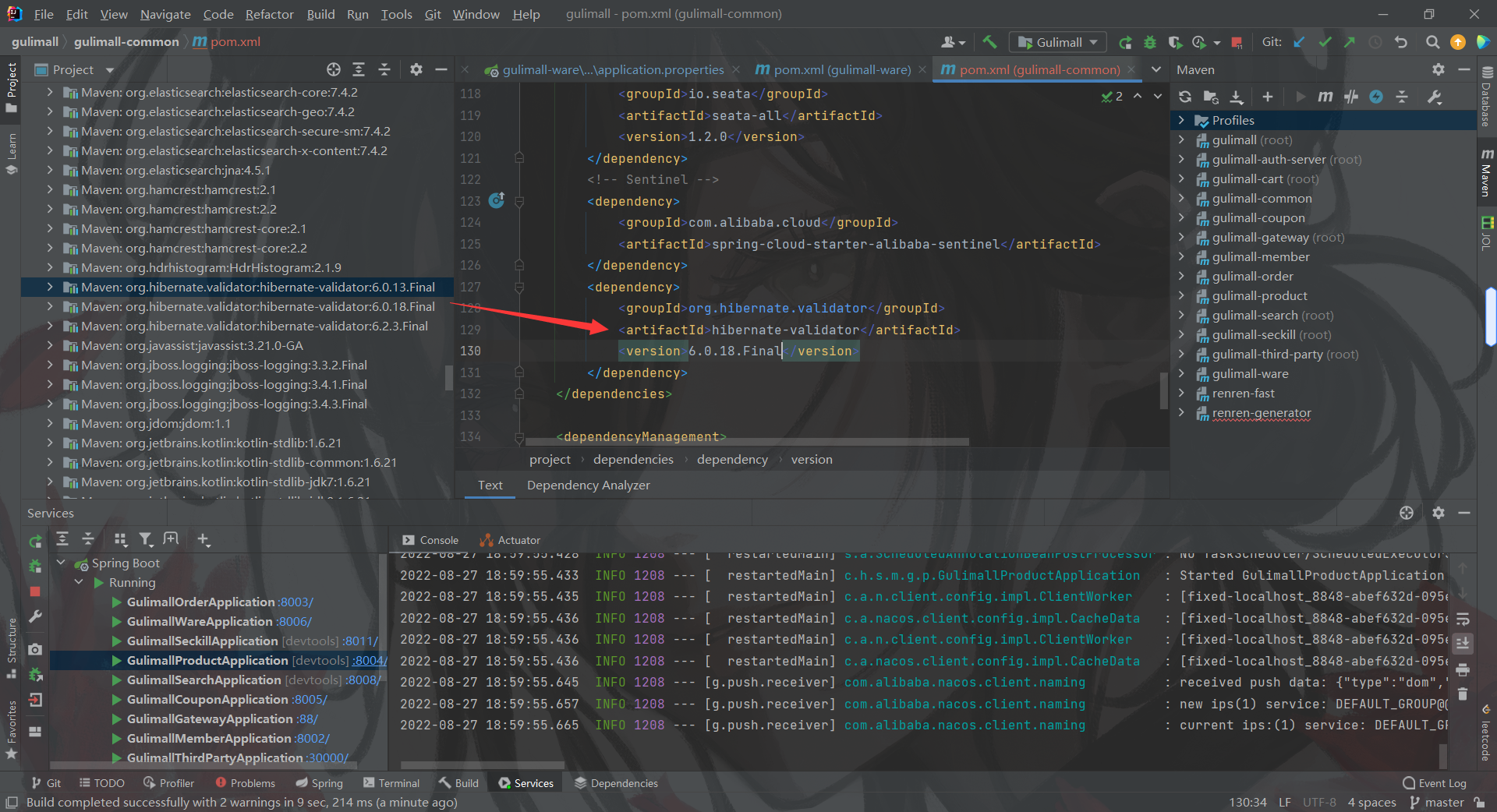The width and height of the screenshot is (1497, 812).
Task: Open Maven settings wrench icon
Action: (1435, 97)
